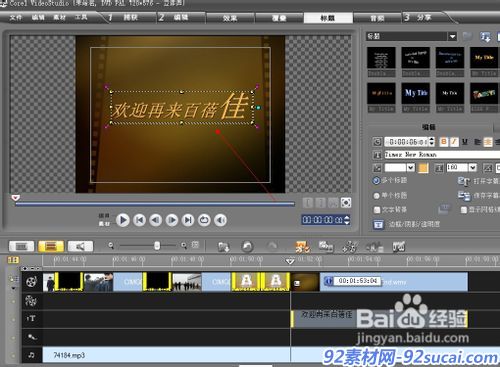500x367 pixels.
Task: Expand the title gallery dropdown
Action: 452,36
